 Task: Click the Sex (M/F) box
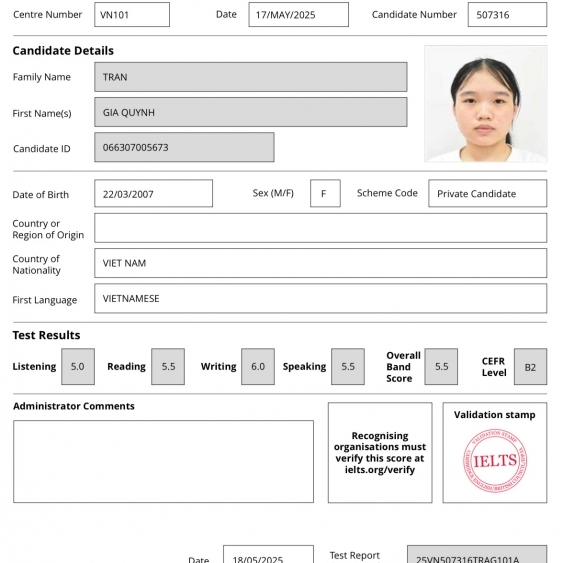pyautogui.click(x=325, y=194)
